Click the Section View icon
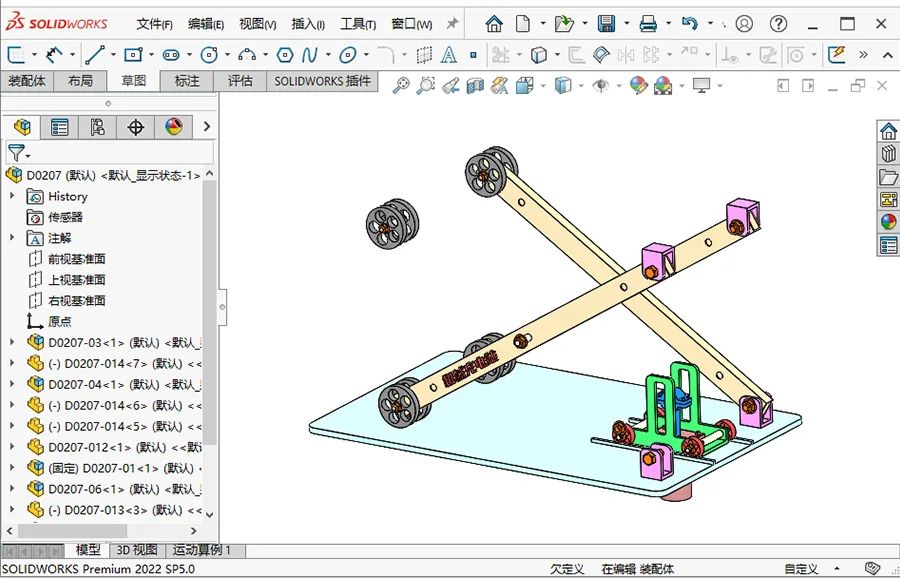The height and width of the screenshot is (579, 900). 475,86
